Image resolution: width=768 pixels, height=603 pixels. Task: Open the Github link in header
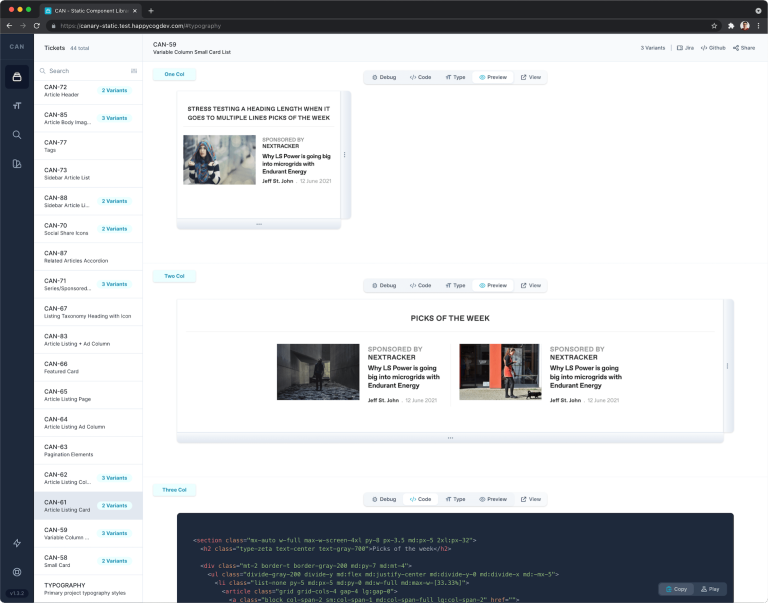click(713, 48)
